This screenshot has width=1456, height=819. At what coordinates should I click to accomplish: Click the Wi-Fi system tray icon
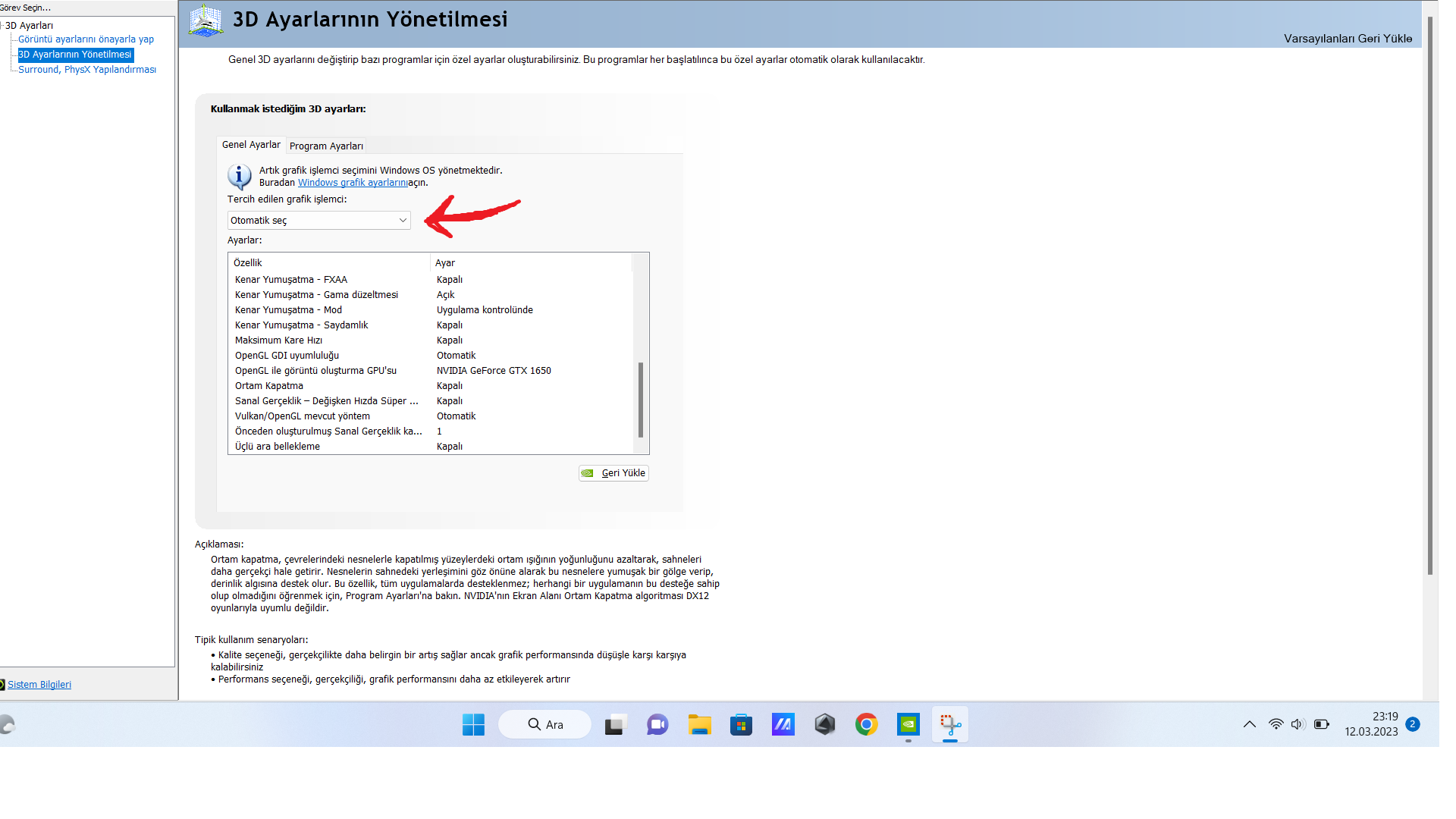[x=1276, y=724]
